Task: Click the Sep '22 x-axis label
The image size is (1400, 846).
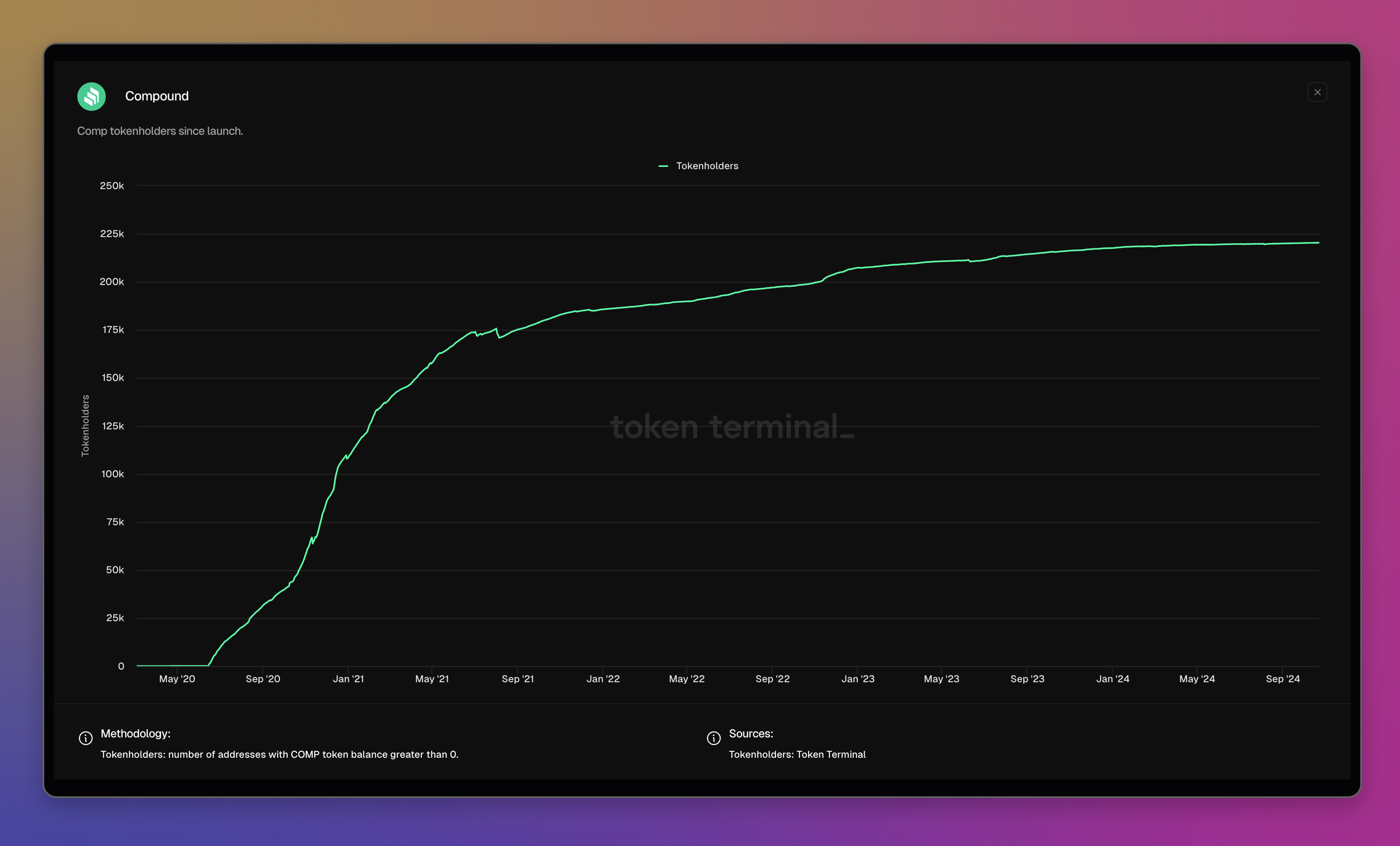Action: (772, 679)
